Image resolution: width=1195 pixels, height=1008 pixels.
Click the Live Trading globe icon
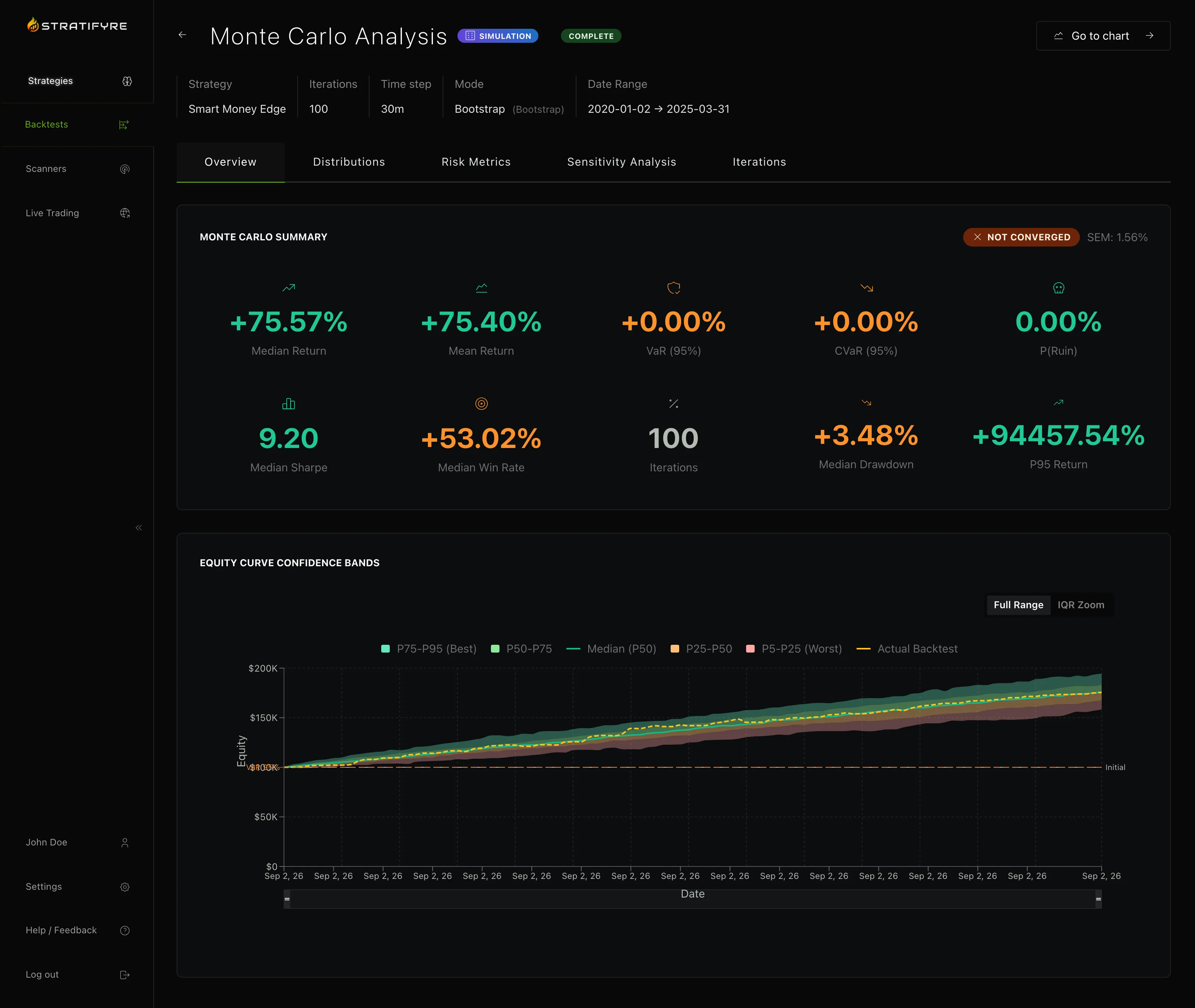124,213
